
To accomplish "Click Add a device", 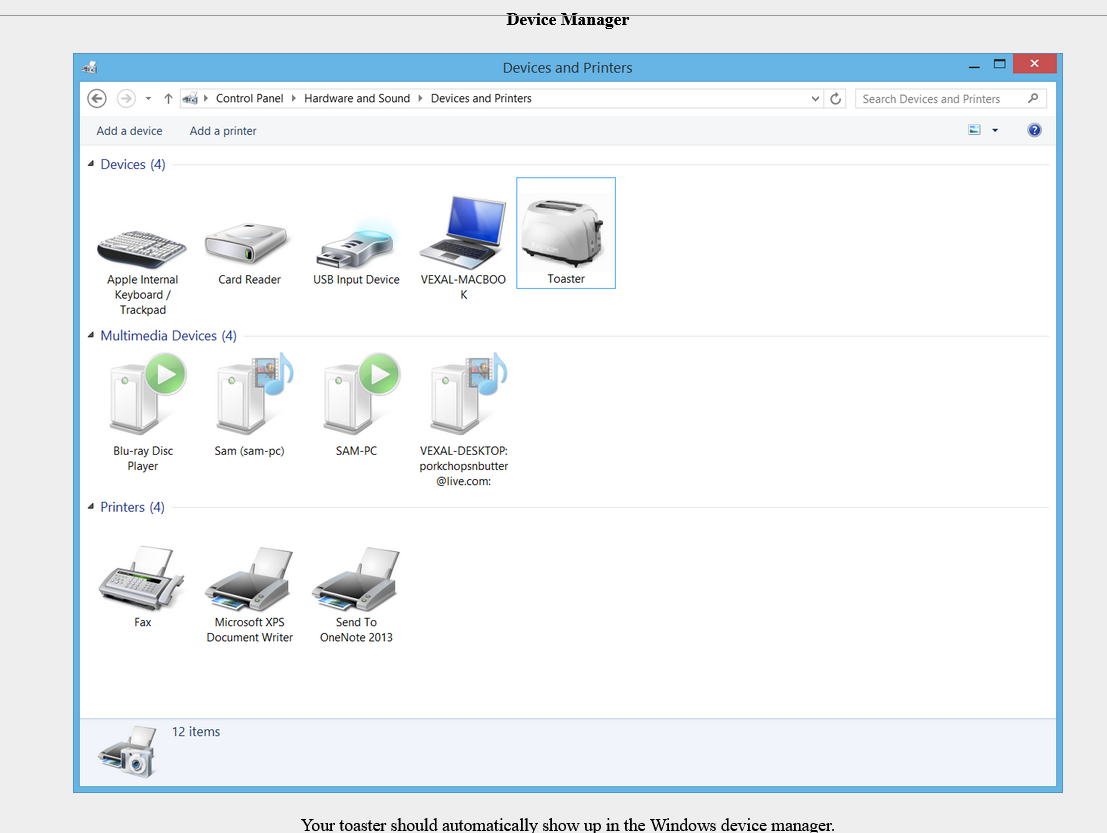I will click(129, 131).
